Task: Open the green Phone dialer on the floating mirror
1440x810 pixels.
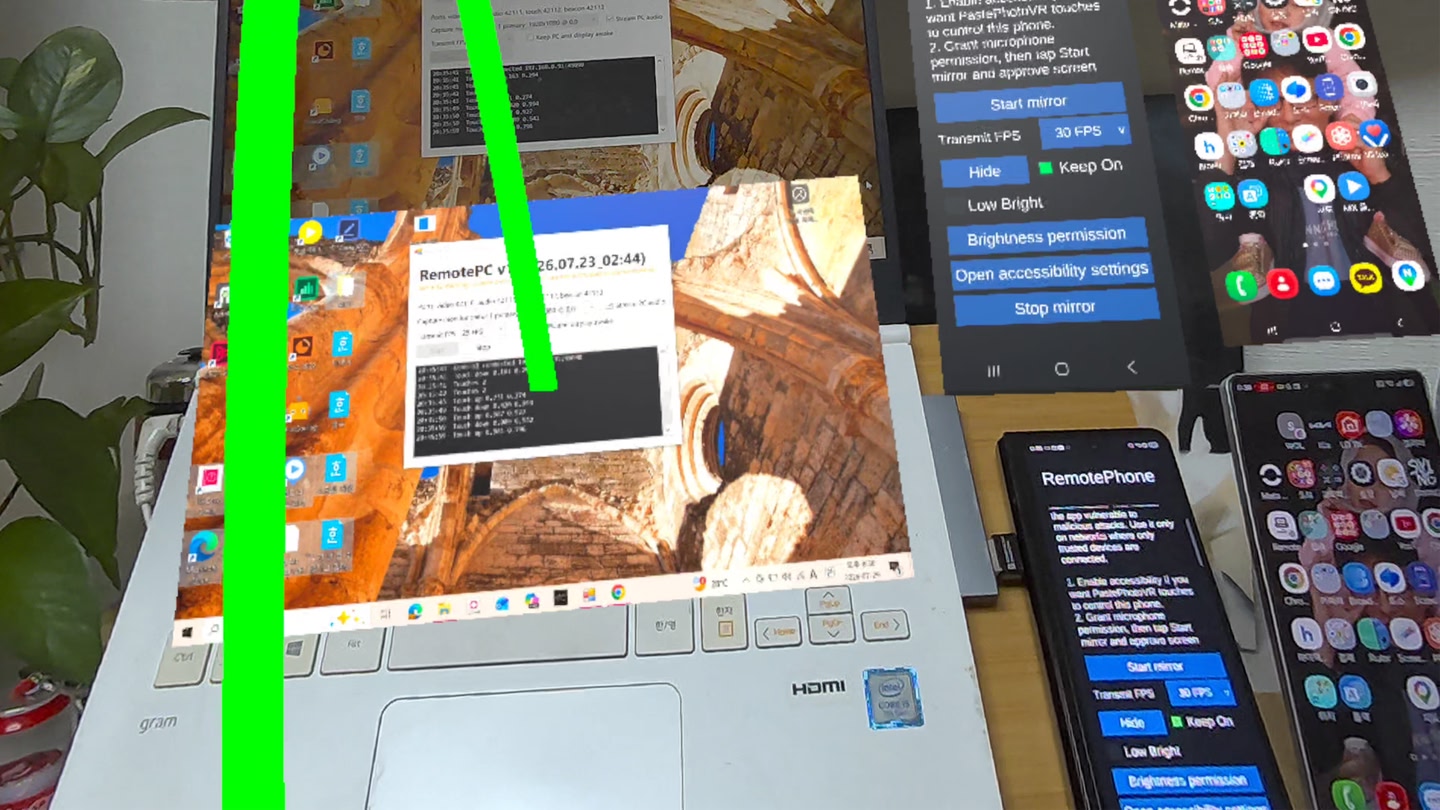Action: click(1241, 285)
